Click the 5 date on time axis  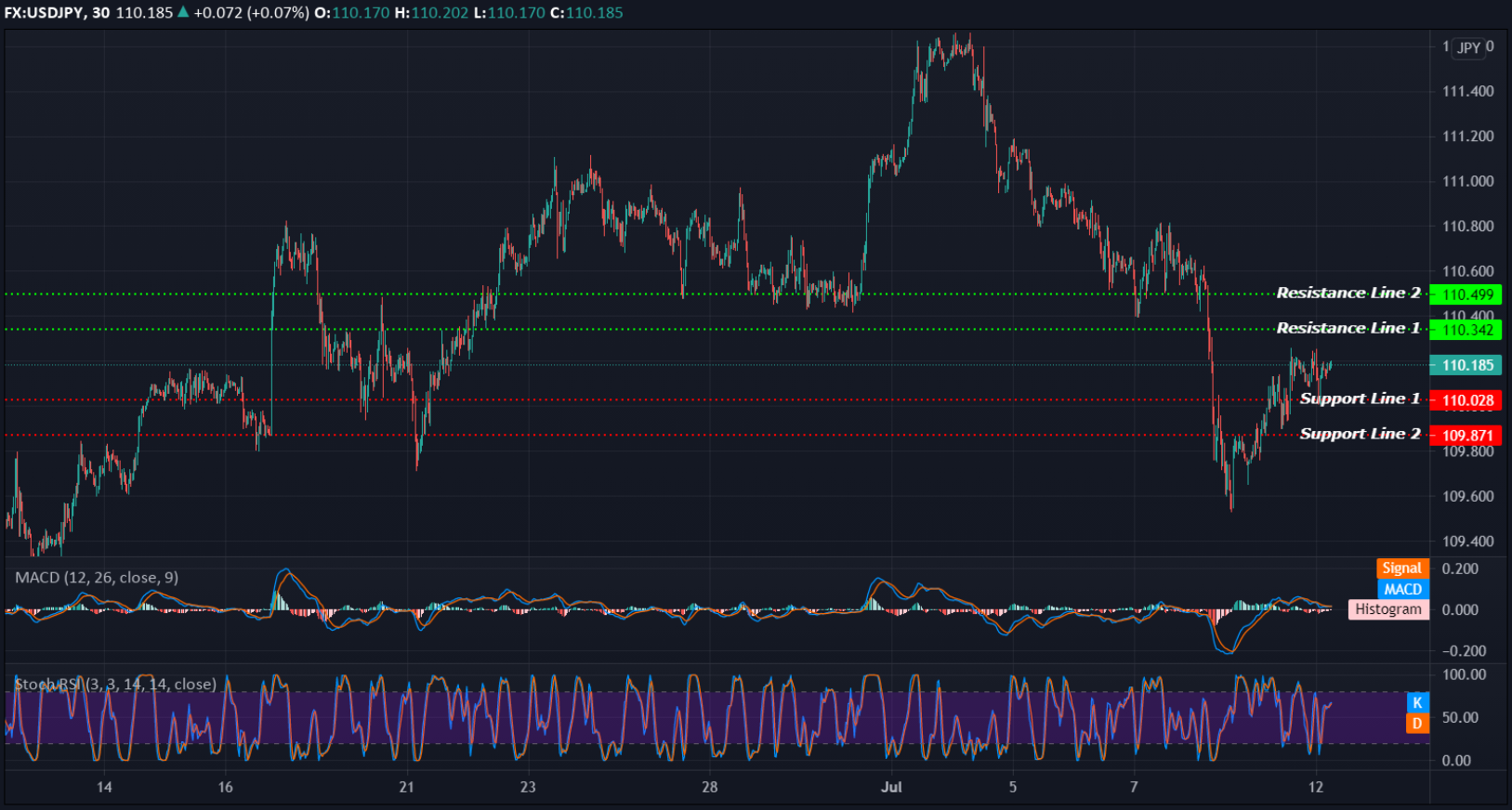[x=1013, y=787]
